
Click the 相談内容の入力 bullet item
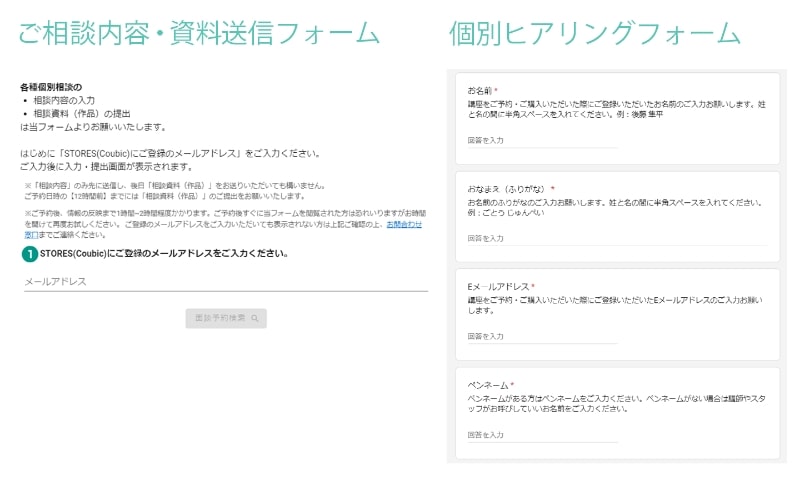point(64,100)
